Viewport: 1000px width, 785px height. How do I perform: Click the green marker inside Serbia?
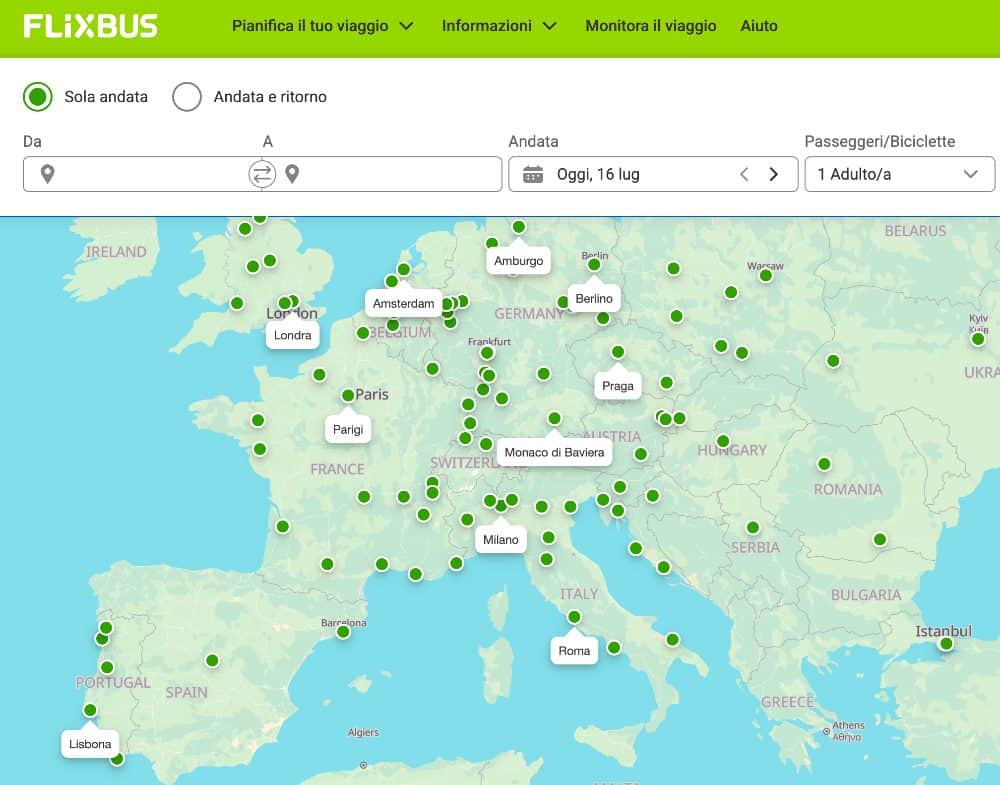[x=753, y=527]
